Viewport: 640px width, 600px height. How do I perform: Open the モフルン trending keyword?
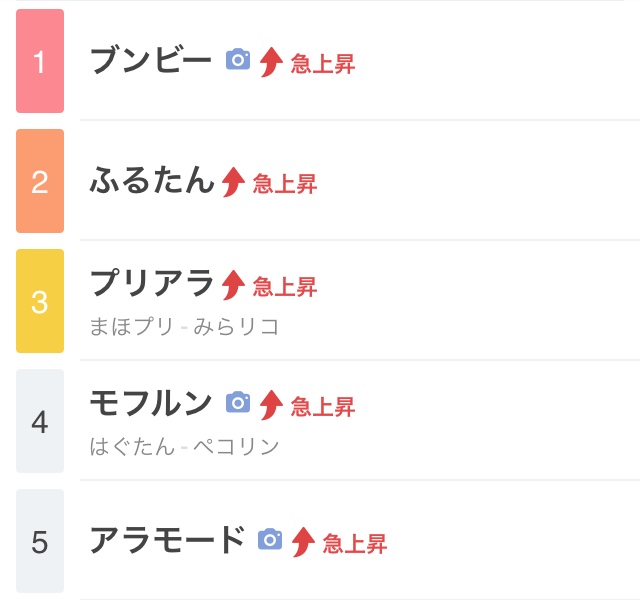click(x=151, y=403)
